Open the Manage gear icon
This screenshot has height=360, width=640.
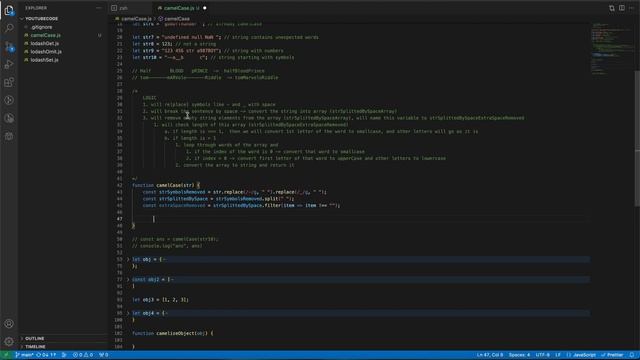[9, 341]
